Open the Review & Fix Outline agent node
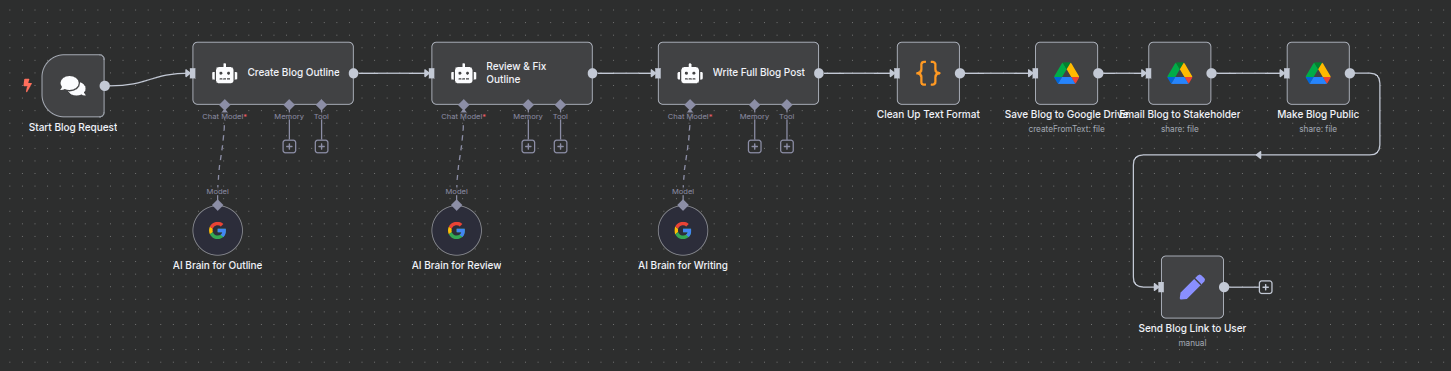 [512, 73]
